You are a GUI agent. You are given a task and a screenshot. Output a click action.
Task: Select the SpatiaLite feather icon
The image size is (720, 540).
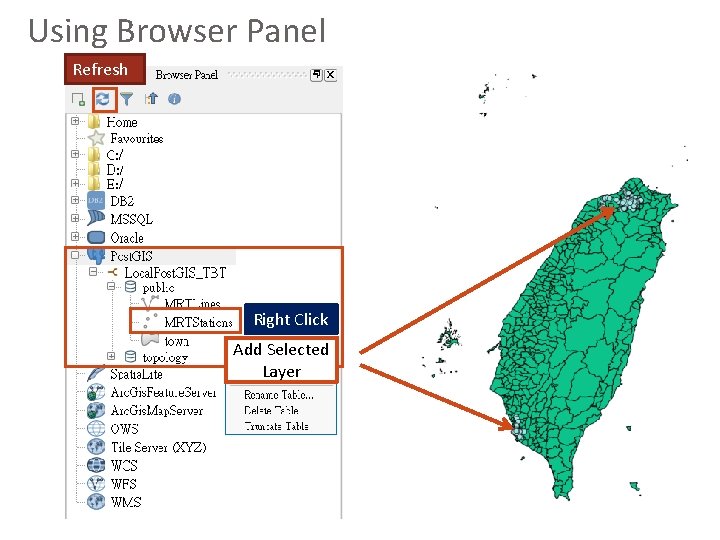(96, 374)
